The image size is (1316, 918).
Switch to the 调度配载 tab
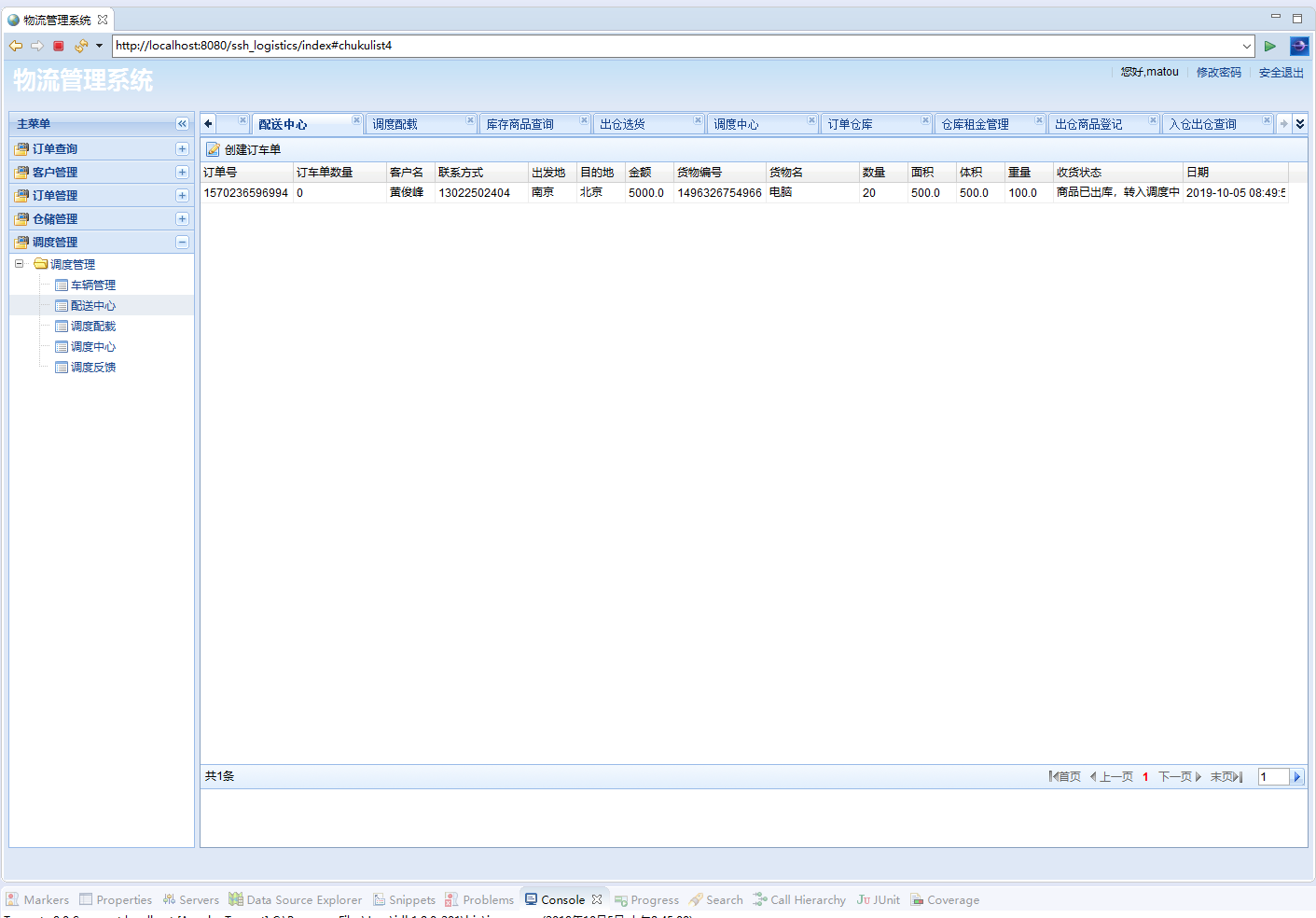(395, 125)
